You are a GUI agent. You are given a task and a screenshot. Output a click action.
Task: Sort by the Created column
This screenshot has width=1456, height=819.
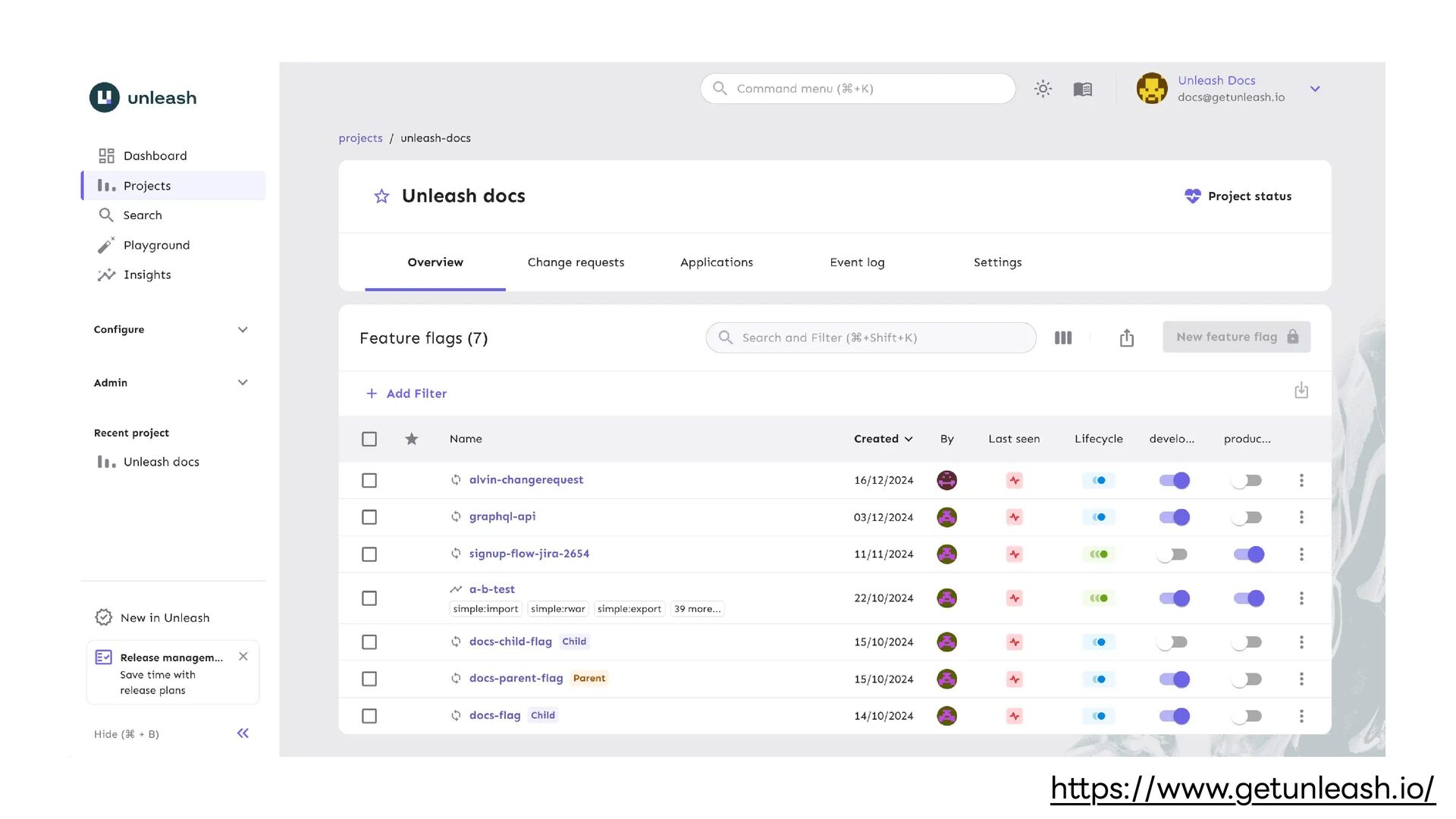tap(883, 439)
